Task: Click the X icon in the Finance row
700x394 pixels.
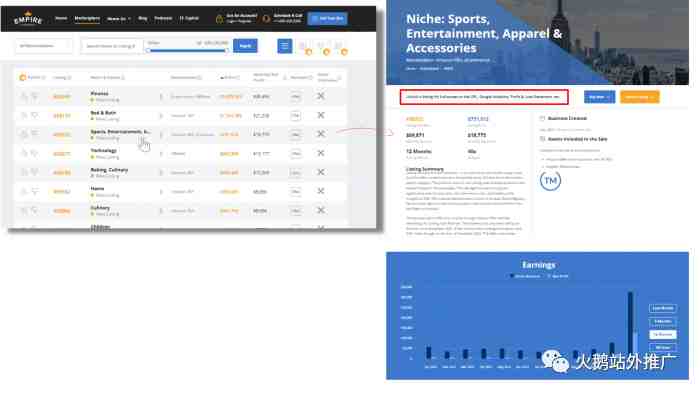Action: 321,96
